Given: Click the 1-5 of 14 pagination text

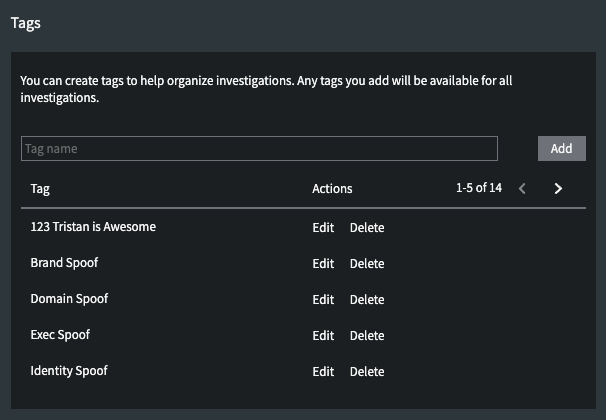Looking at the screenshot, I should click(479, 188).
